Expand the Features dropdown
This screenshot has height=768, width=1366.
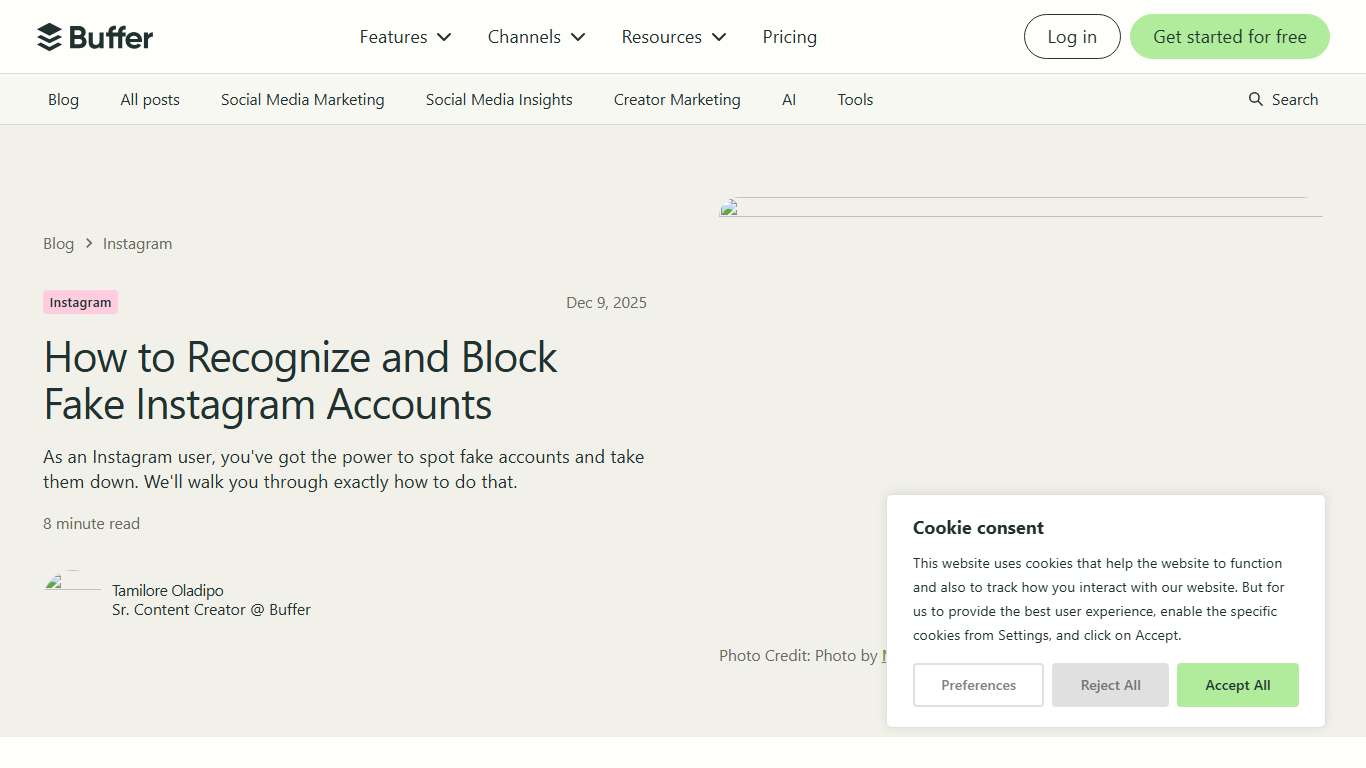pyautogui.click(x=404, y=36)
